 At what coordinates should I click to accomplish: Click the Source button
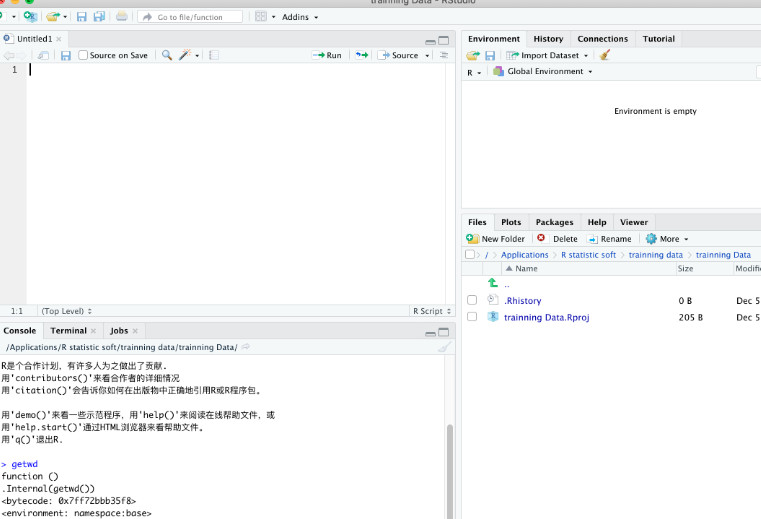click(x=398, y=55)
